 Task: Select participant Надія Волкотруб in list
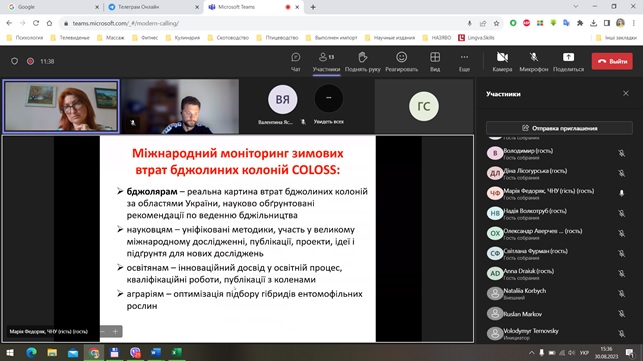pos(559,213)
